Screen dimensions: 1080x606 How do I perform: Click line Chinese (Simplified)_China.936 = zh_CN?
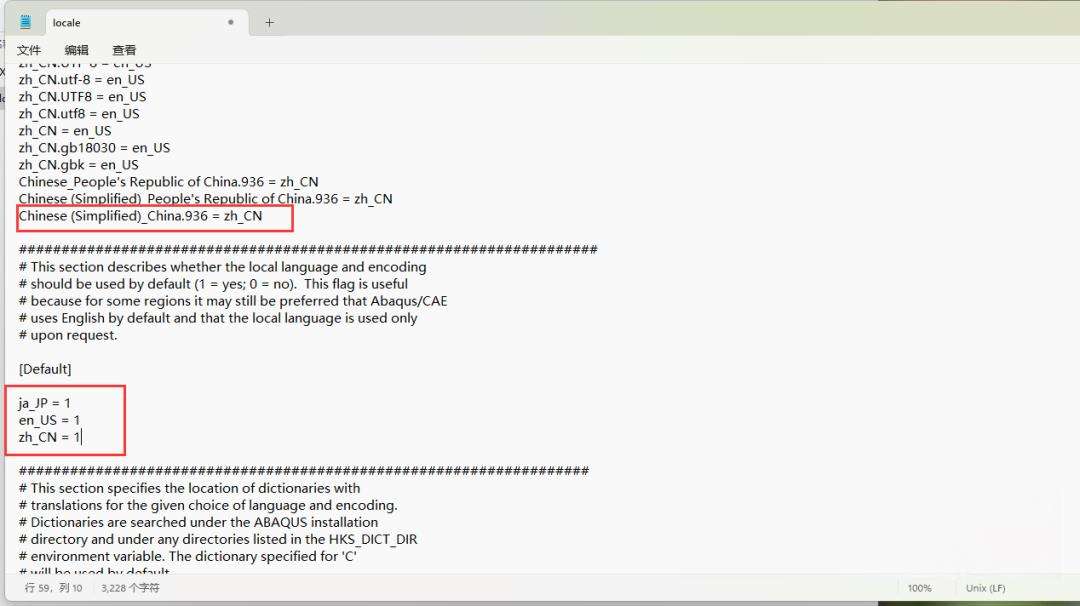(x=141, y=216)
